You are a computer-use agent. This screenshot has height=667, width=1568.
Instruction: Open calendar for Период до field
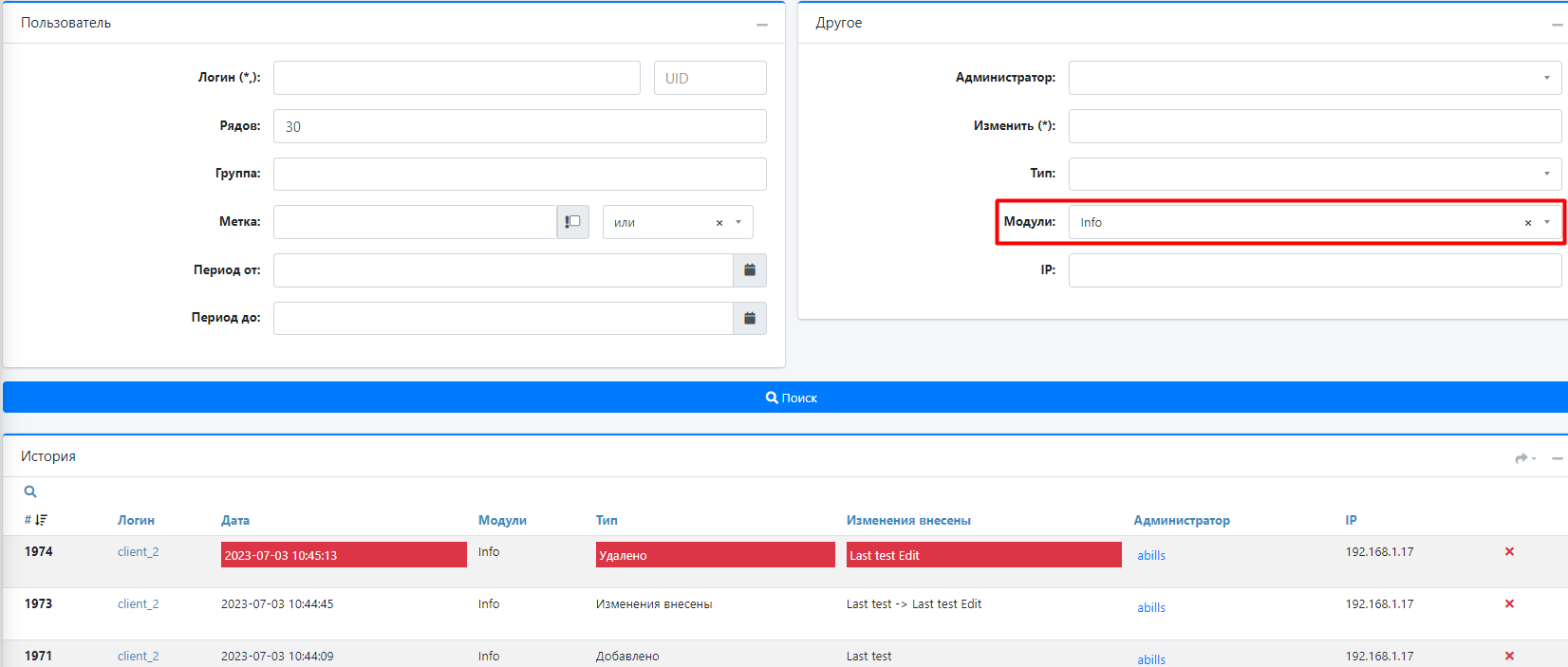tap(749, 319)
